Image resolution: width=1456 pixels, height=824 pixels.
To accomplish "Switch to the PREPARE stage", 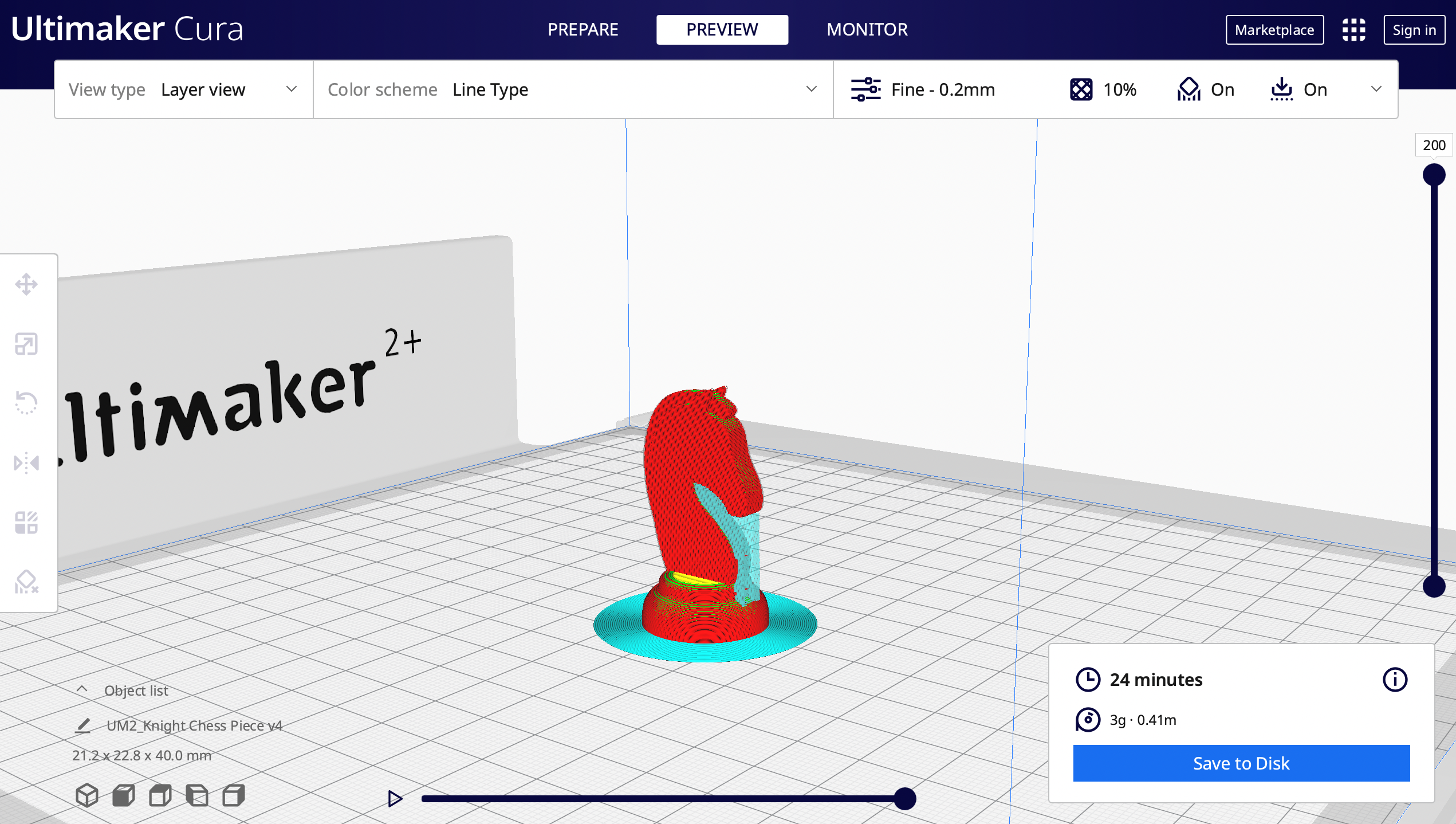I will [x=583, y=30].
